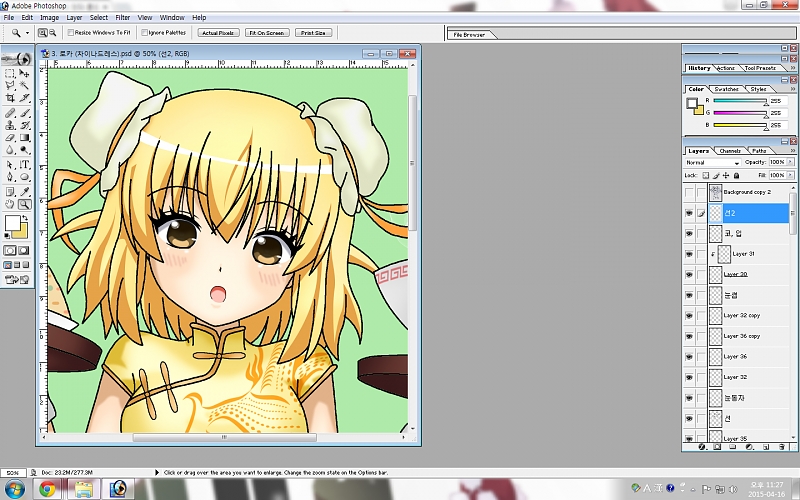The width and height of the screenshot is (800, 500).
Task: Expand the Opacity slider arrow
Action: pos(791,162)
